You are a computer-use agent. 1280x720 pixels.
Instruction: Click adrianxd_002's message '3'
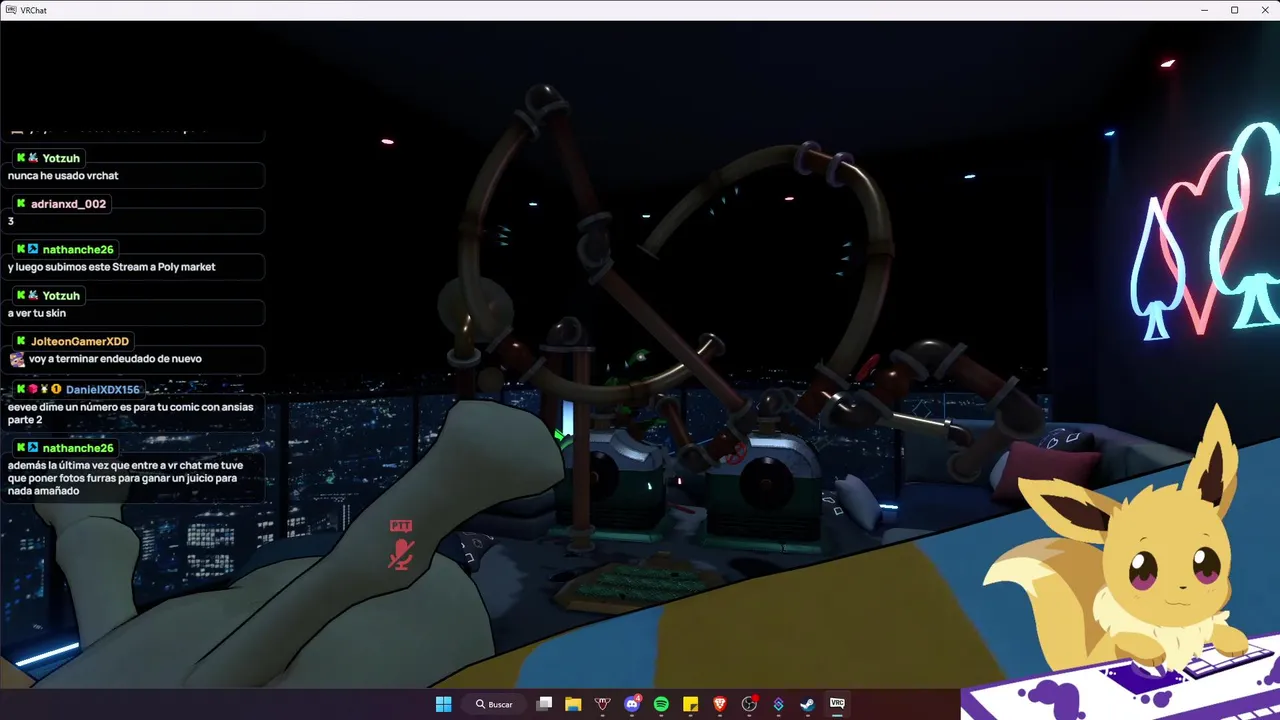click(11, 222)
